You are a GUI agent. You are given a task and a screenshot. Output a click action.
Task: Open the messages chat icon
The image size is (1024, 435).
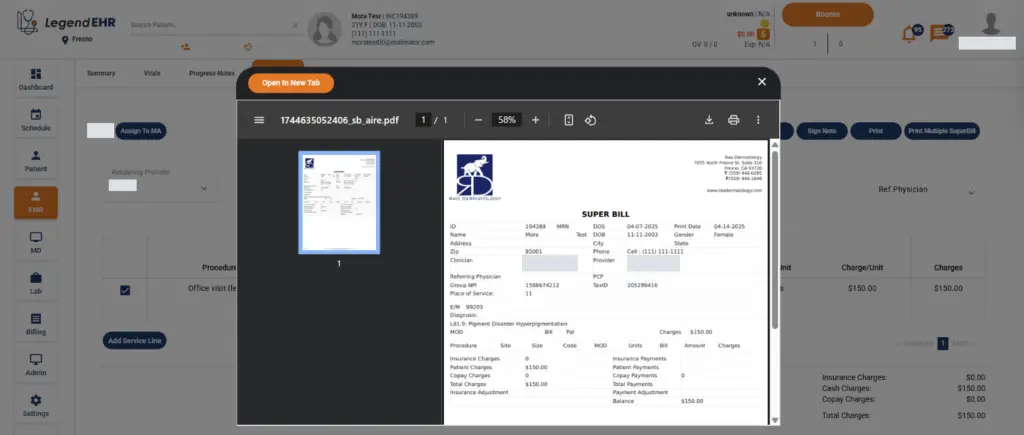point(939,33)
